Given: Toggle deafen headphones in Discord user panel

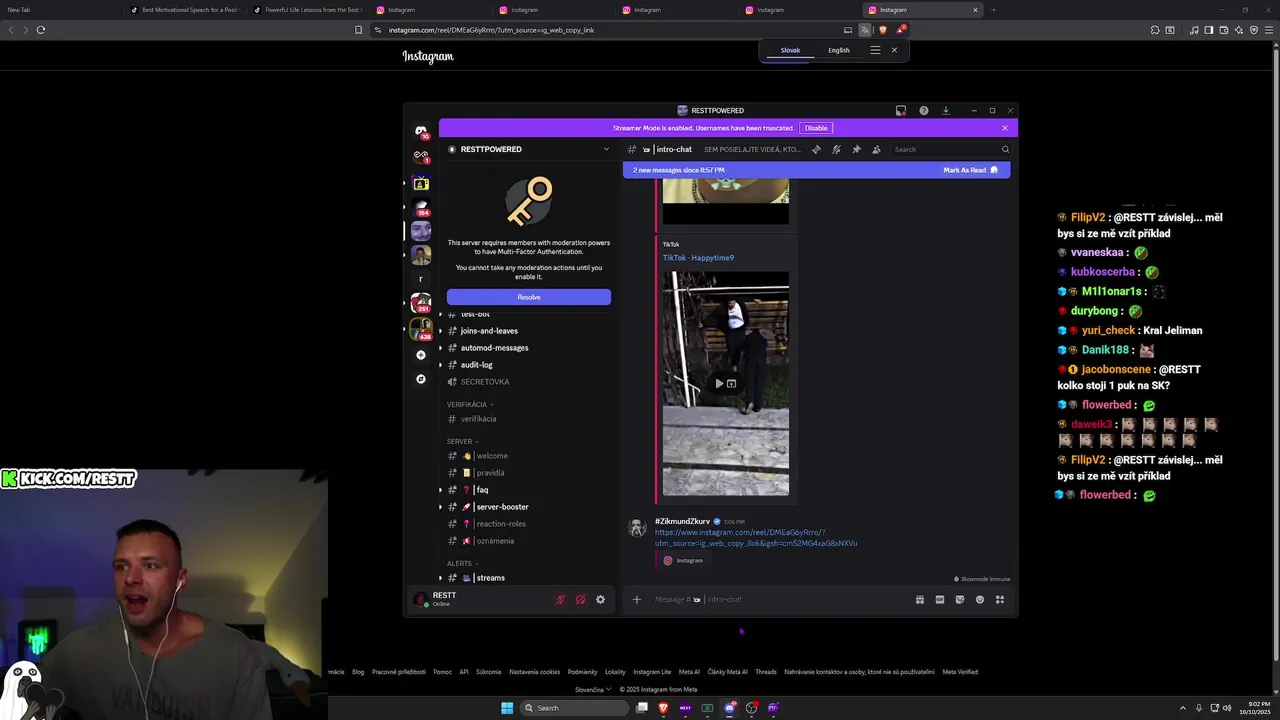Looking at the screenshot, I should (x=580, y=599).
